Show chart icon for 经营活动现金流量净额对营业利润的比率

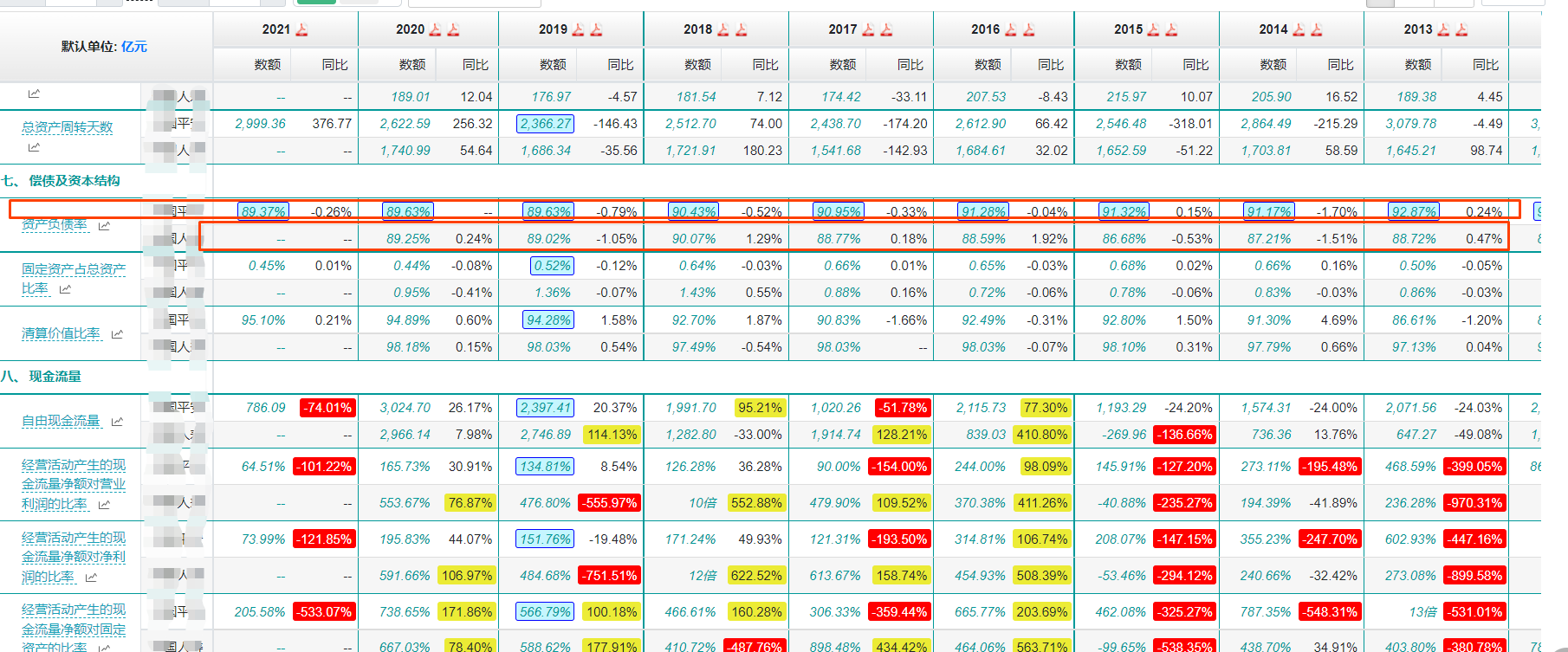point(104,505)
